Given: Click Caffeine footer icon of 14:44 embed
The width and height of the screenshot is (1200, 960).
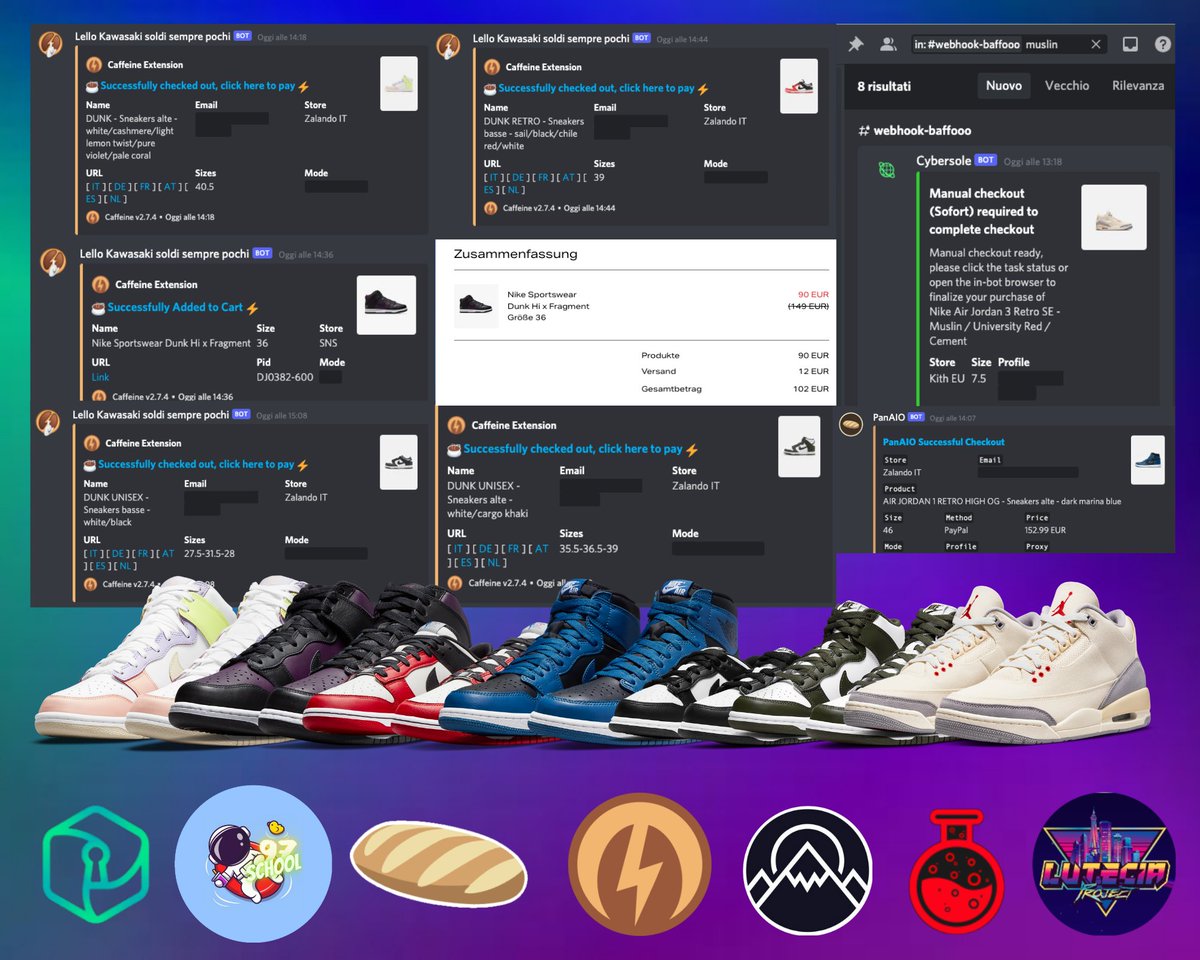Looking at the screenshot, I should [x=491, y=209].
